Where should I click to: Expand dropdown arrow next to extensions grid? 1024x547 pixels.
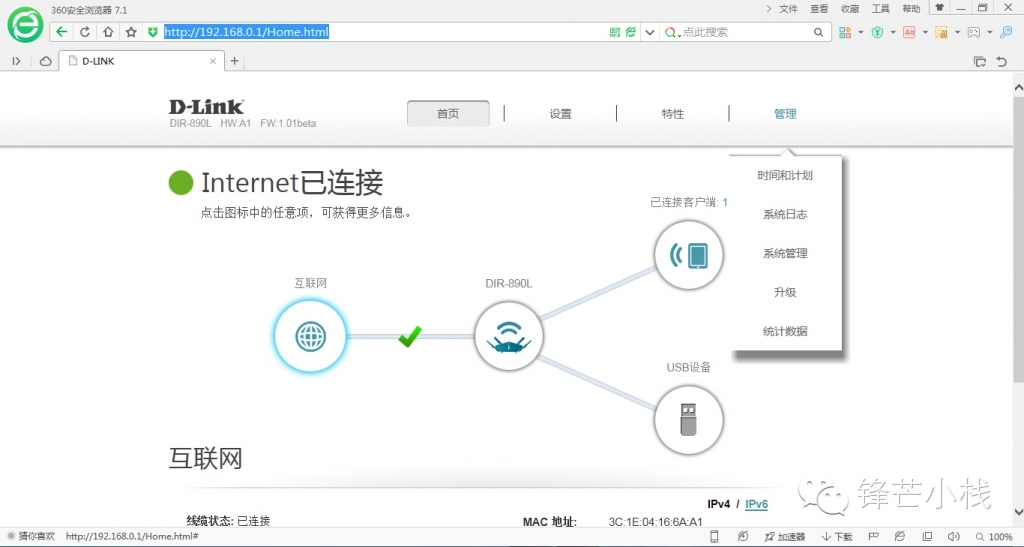861,32
